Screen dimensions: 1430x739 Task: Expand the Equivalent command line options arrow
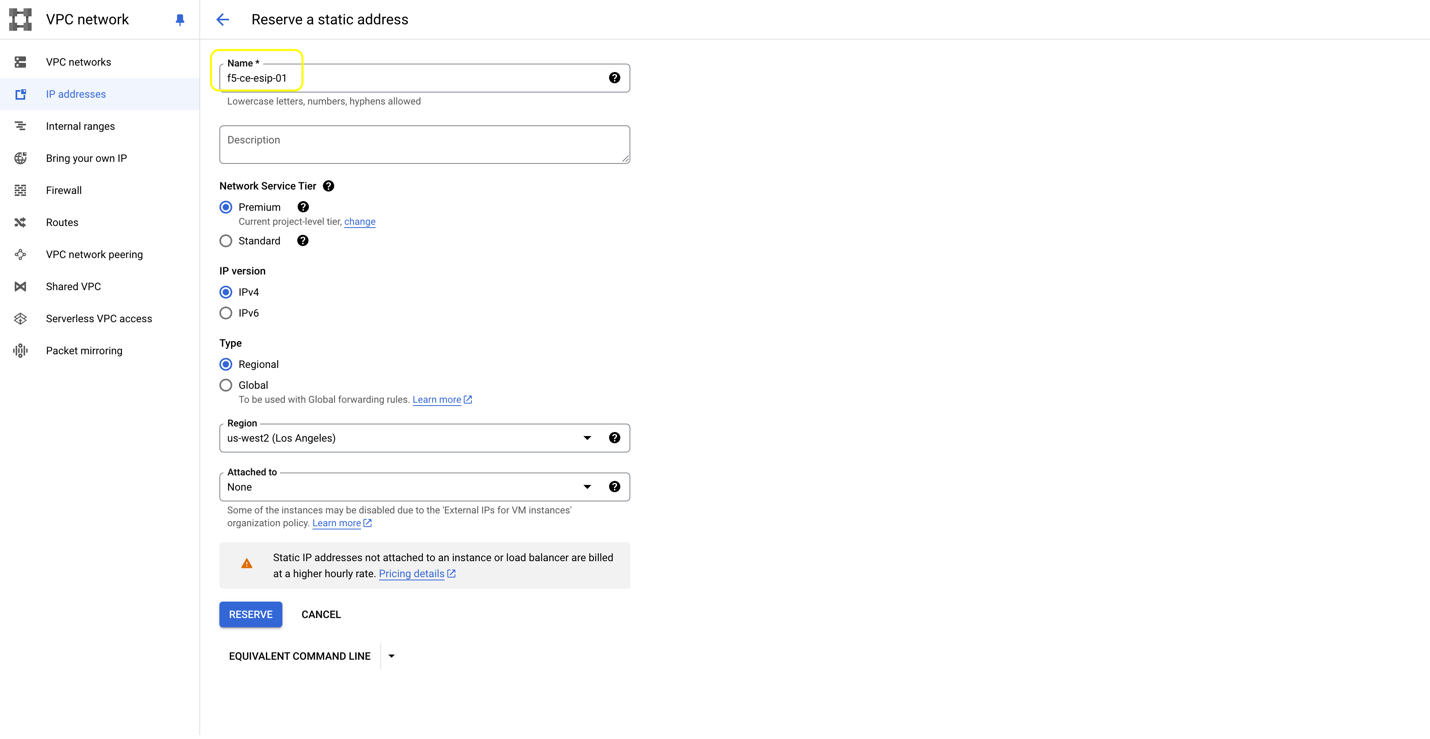[391, 656]
